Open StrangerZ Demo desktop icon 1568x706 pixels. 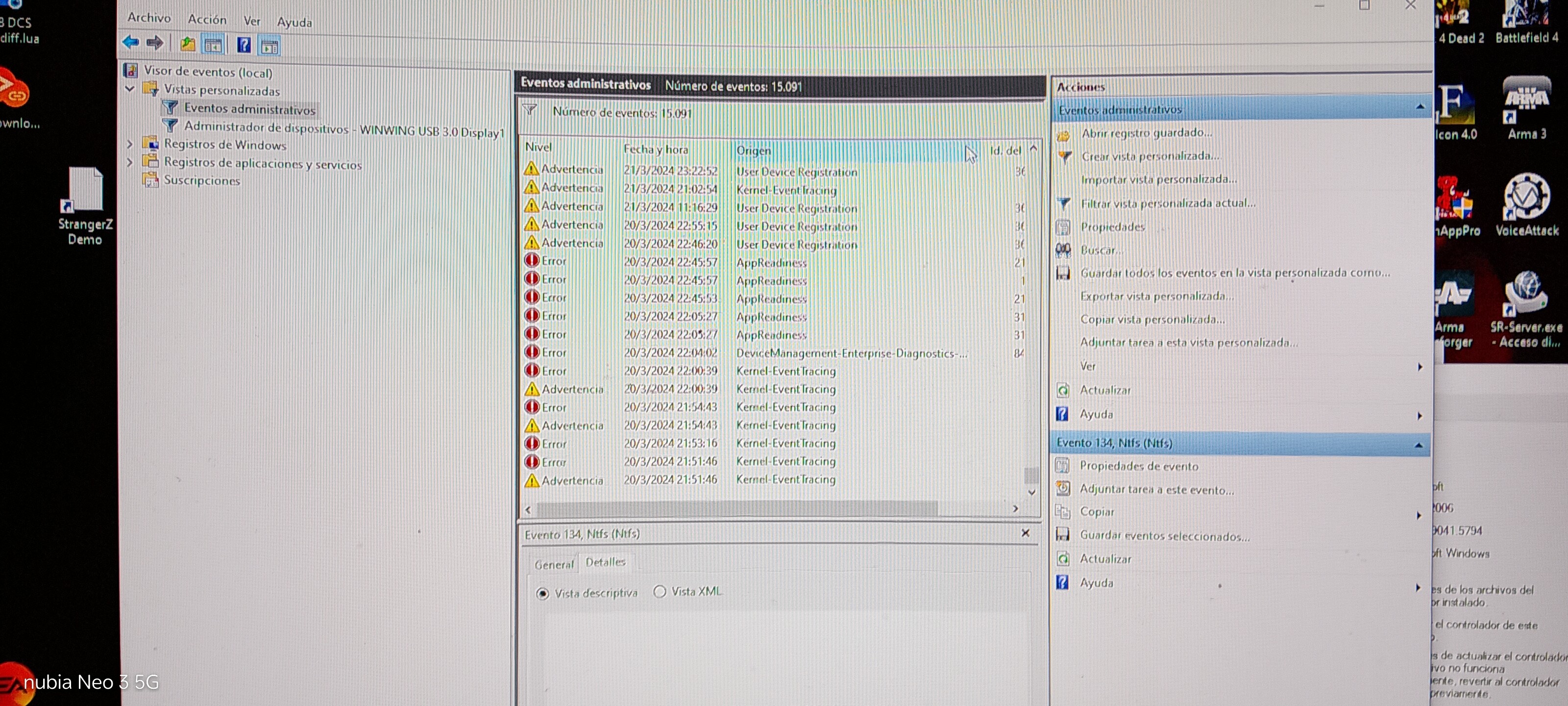coord(85,205)
